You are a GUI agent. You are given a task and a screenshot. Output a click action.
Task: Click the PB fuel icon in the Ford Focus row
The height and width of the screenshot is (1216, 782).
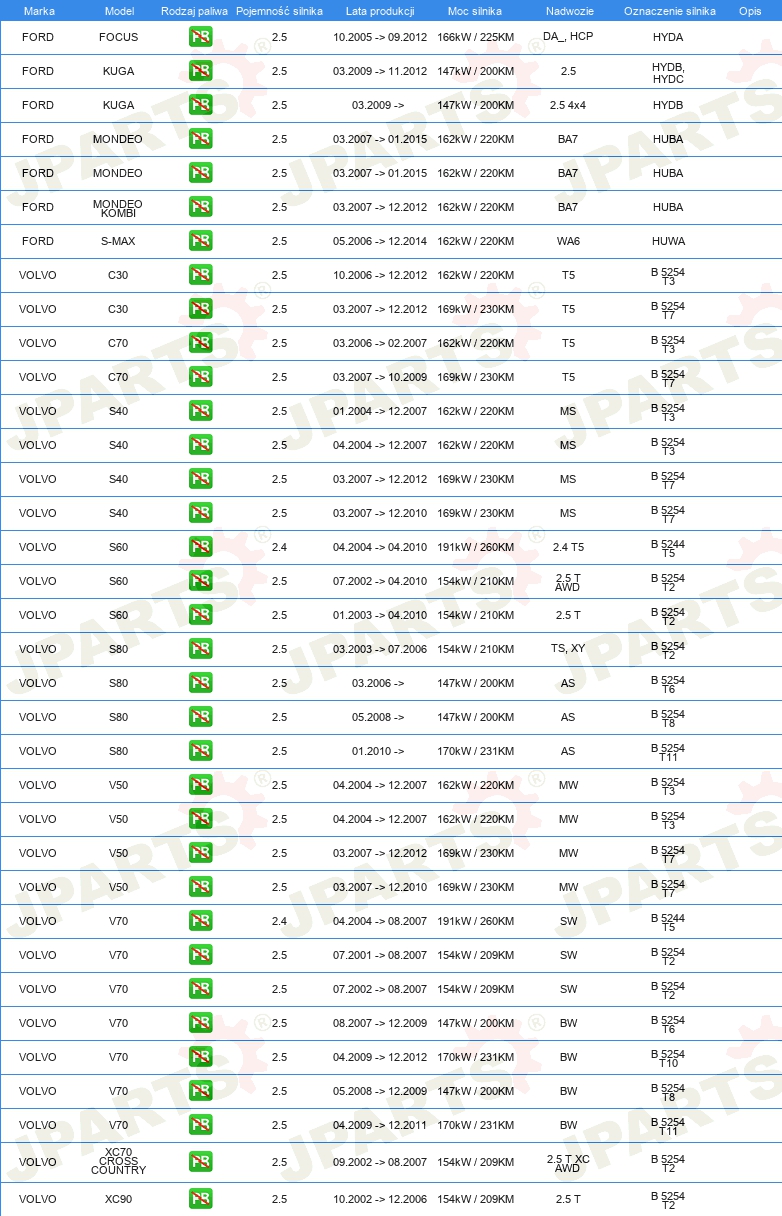[200, 37]
